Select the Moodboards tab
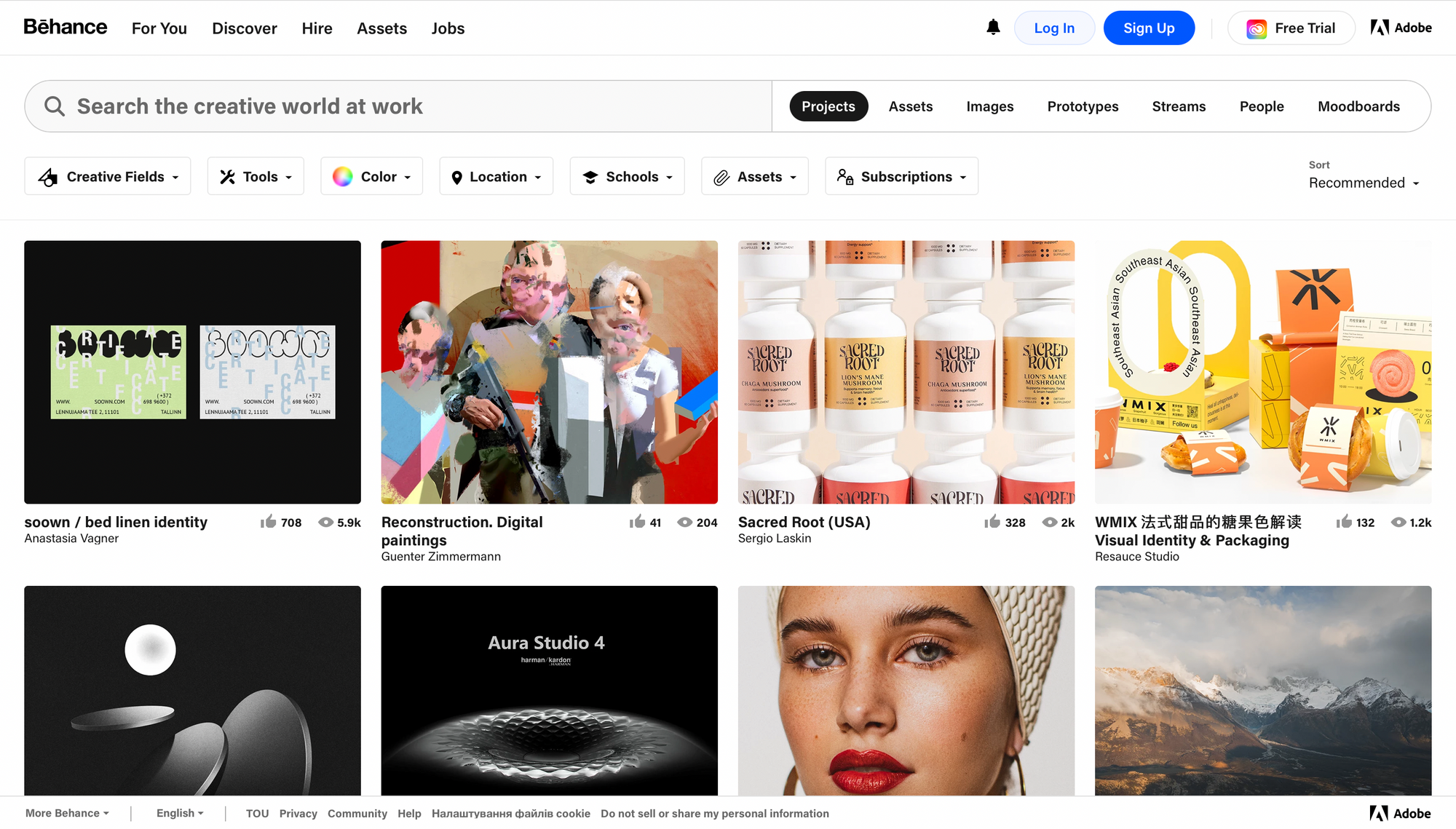The height and width of the screenshot is (829, 1456). (x=1358, y=106)
